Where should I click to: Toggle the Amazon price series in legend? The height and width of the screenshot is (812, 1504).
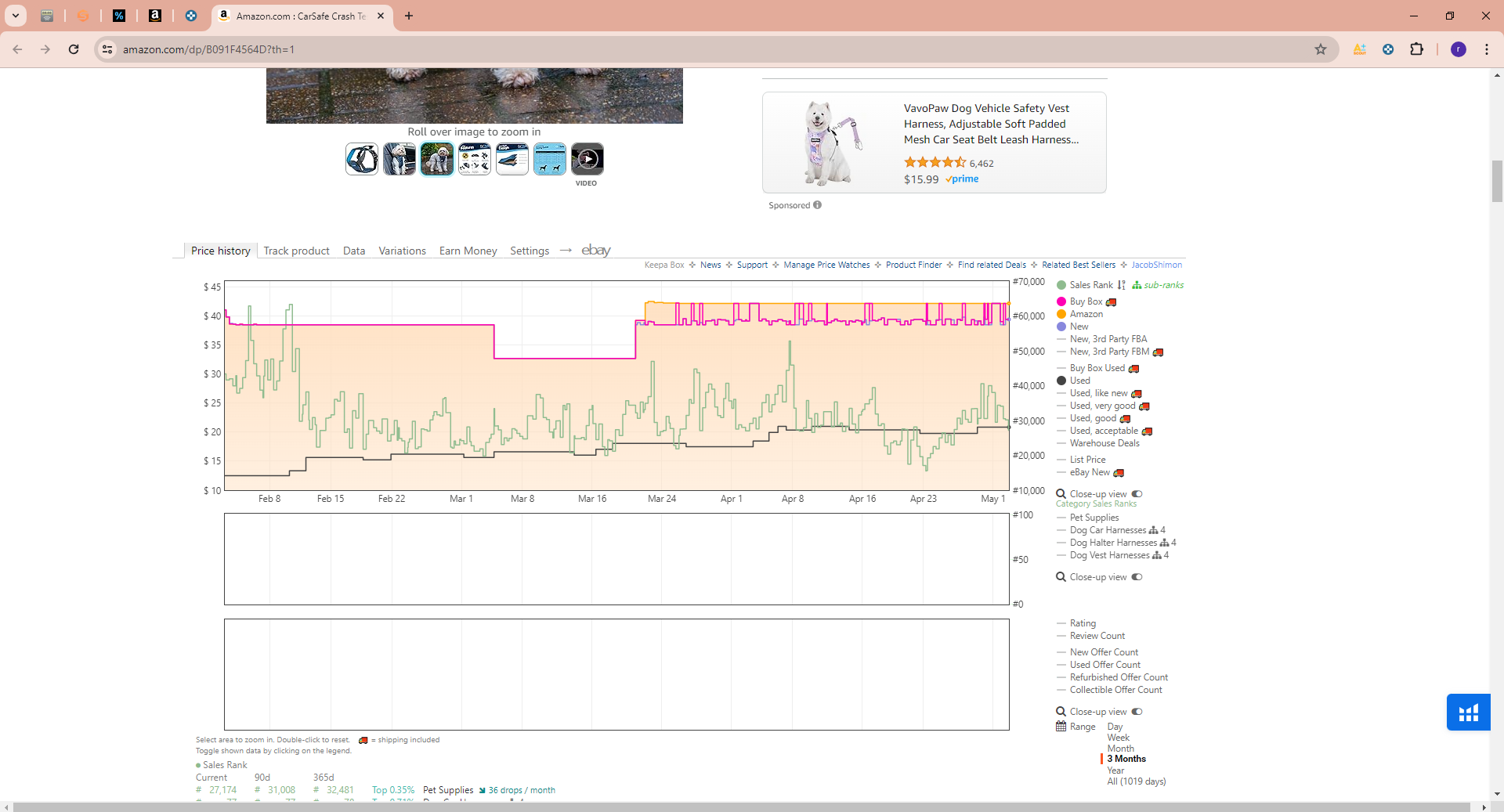point(1079,314)
